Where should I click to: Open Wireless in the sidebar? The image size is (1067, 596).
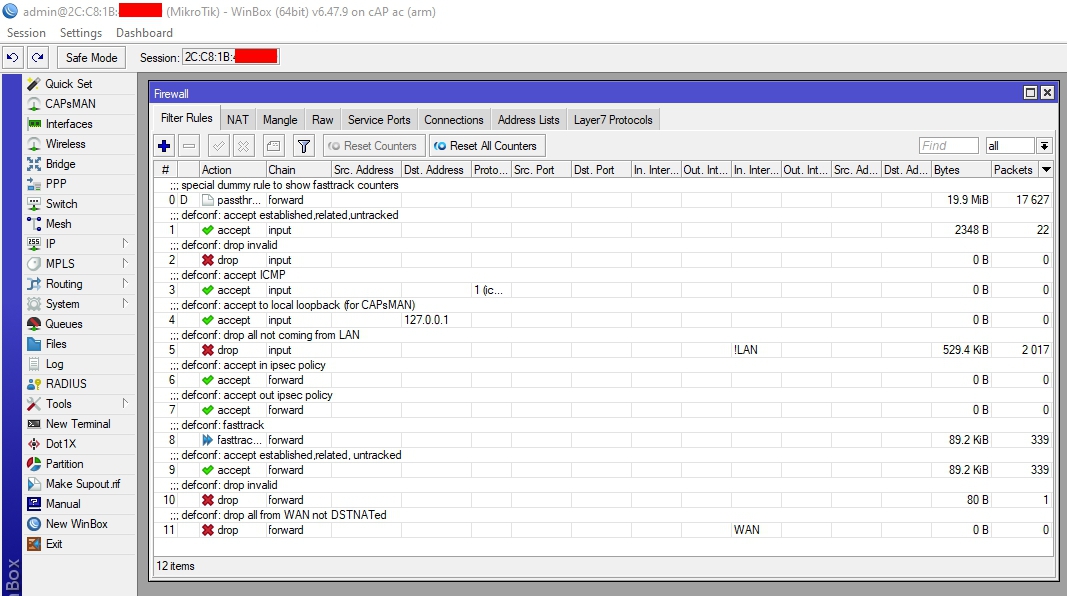pos(65,144)
